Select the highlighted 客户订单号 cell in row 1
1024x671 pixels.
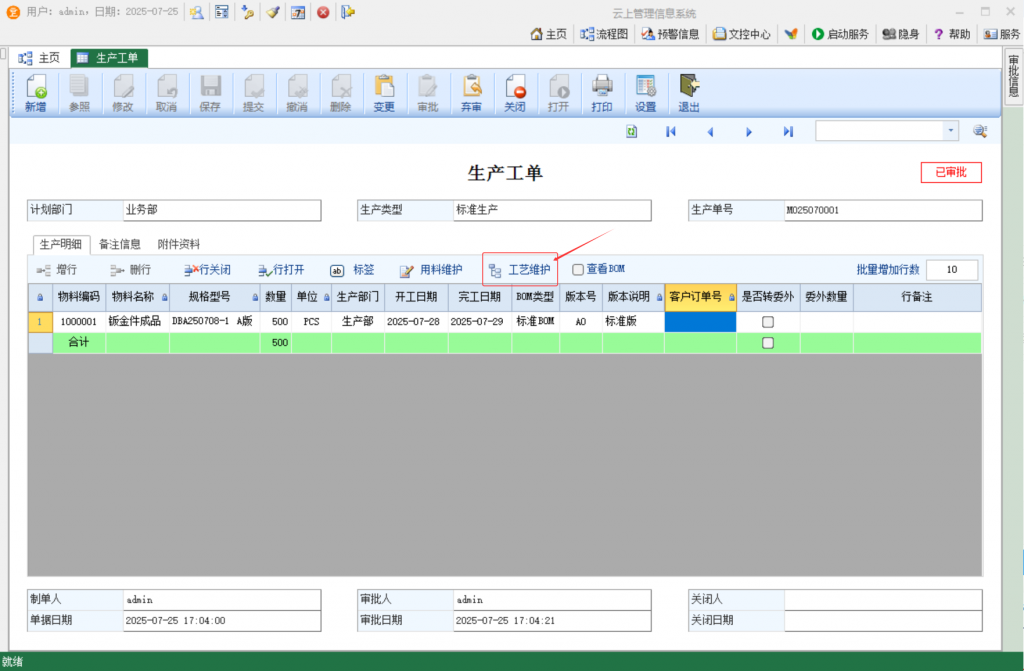(700, 321)
